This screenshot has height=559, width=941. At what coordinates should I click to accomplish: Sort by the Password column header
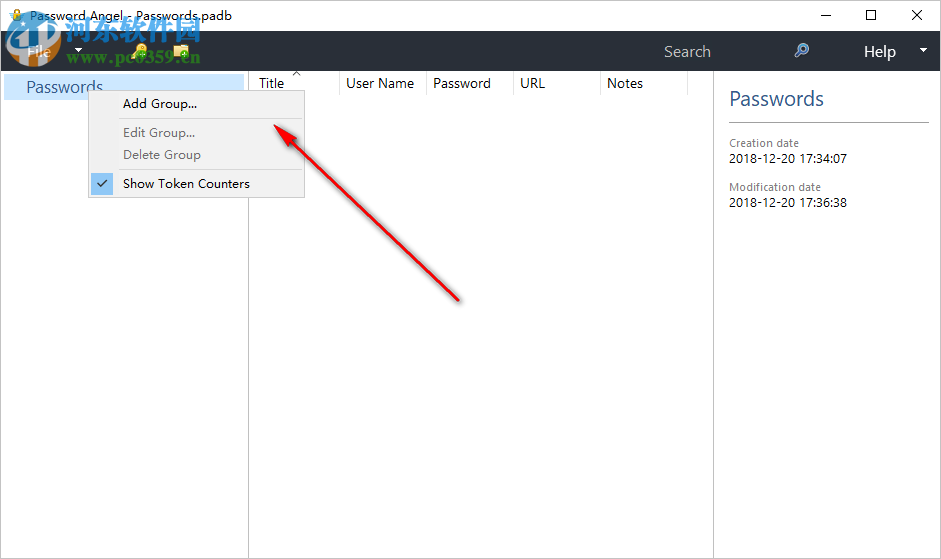tap(470, 83)
